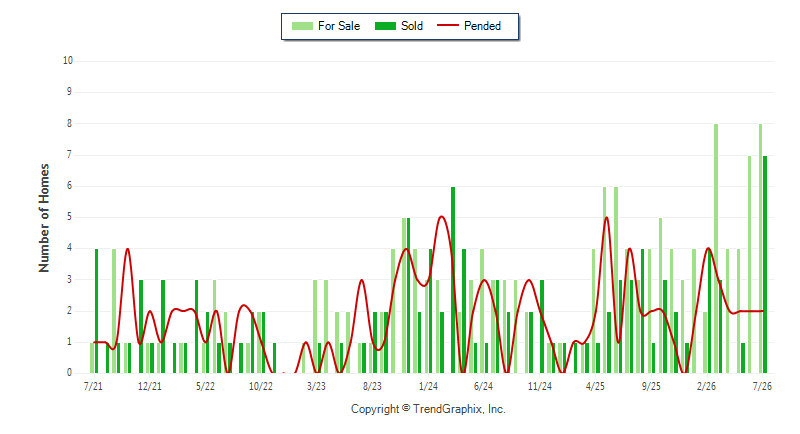The image size is (800, 434).
Task: Click the Sold bar reaching 6 near 3/24
Action: click(453, 280)
